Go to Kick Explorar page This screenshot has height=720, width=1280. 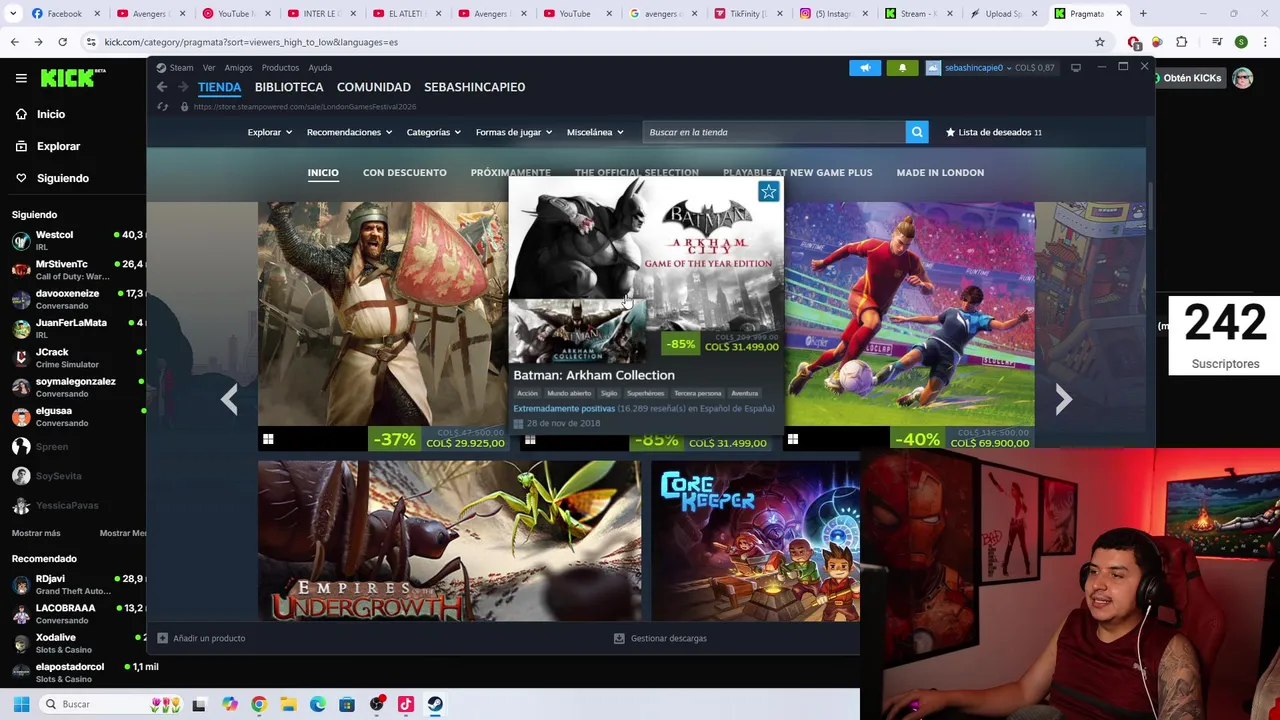tap(58, 146)
